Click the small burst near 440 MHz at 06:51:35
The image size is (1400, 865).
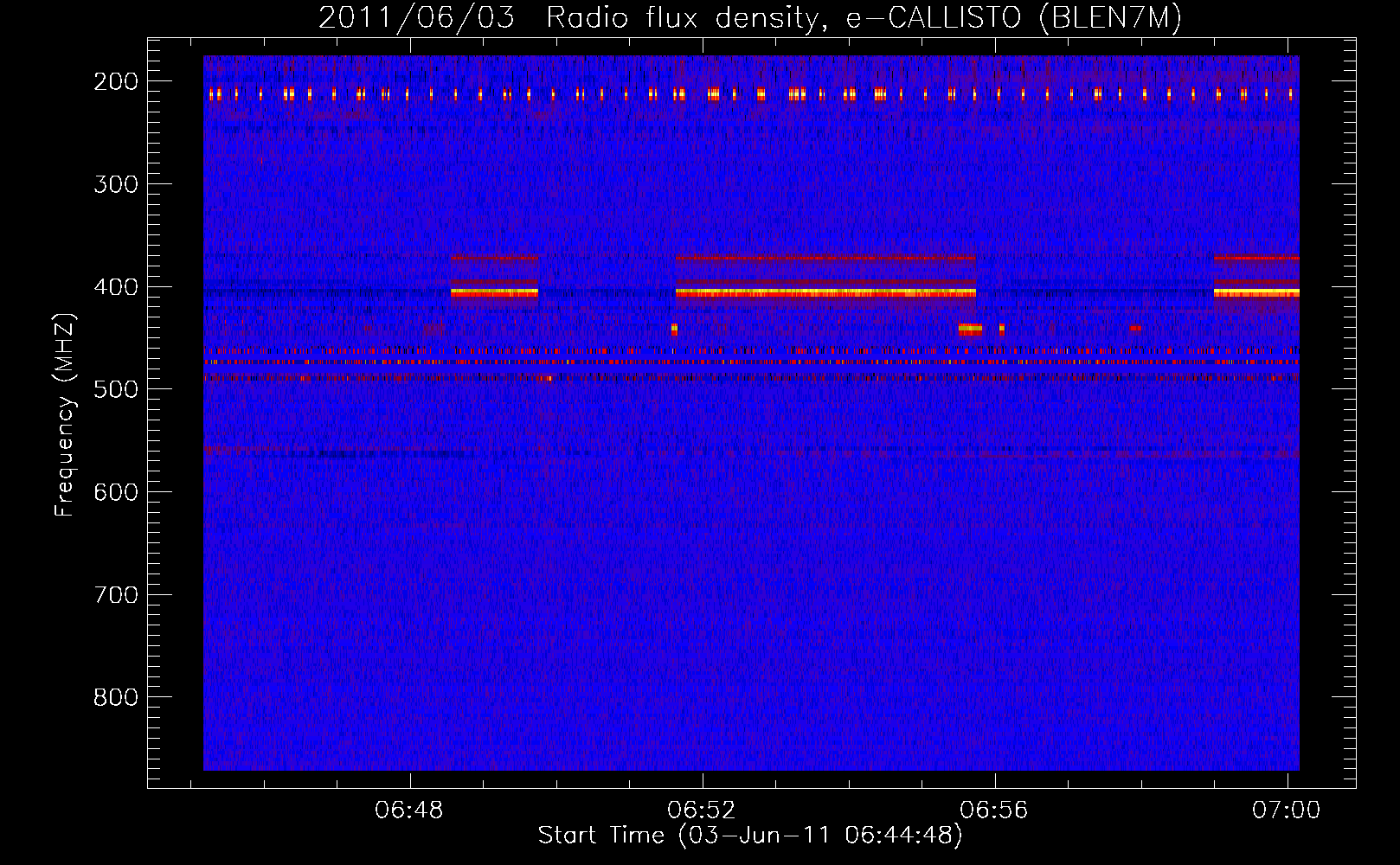(674, 329)
